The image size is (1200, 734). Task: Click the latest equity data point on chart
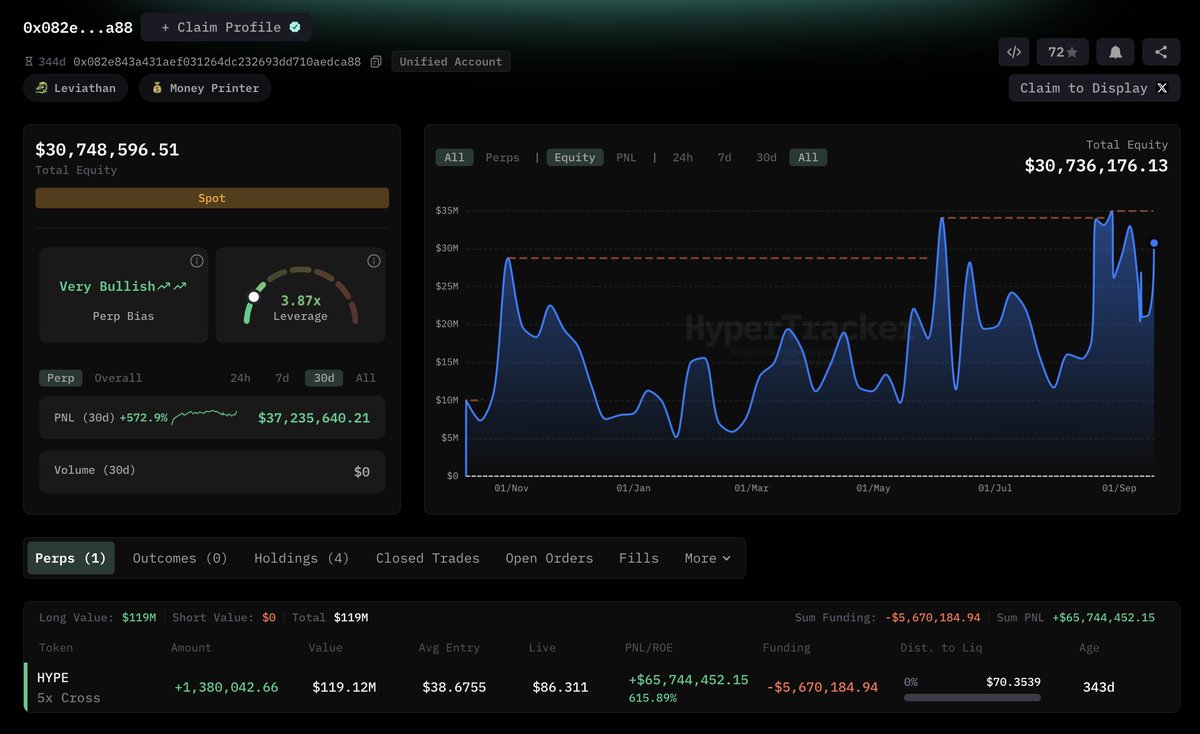pos(1154,243)
